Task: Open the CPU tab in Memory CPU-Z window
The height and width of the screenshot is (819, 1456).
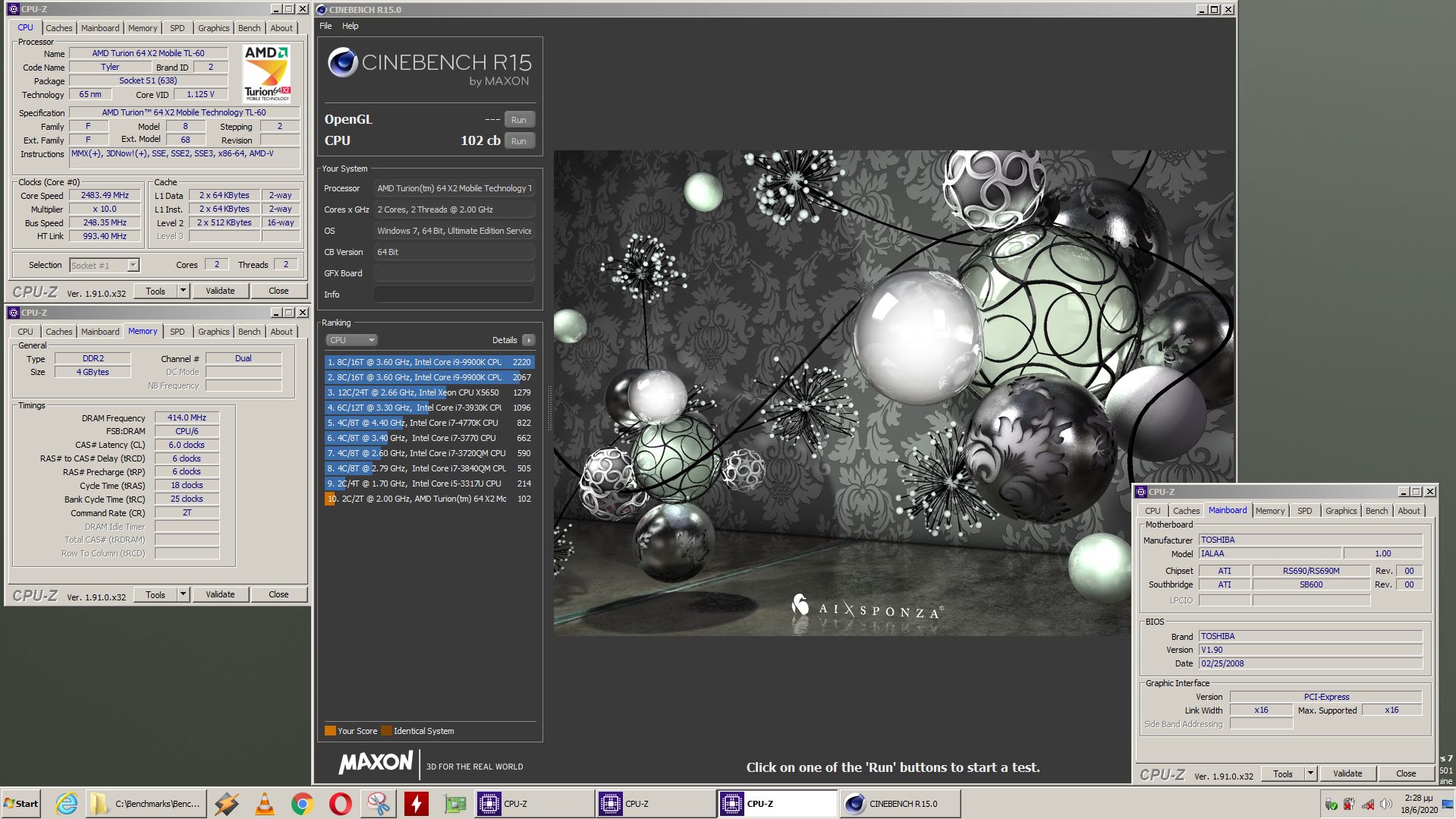Action: coord(25,332)
